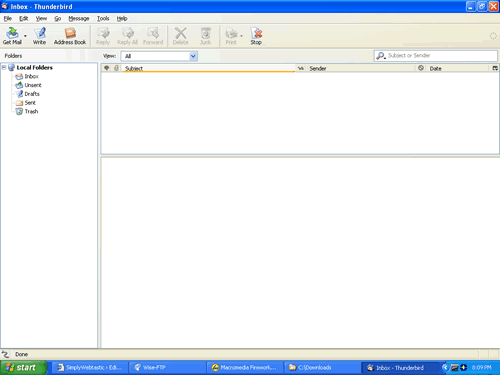Click the Forward toolbar icon
This screenshot has height=375, width=500.
pos(153,36)
